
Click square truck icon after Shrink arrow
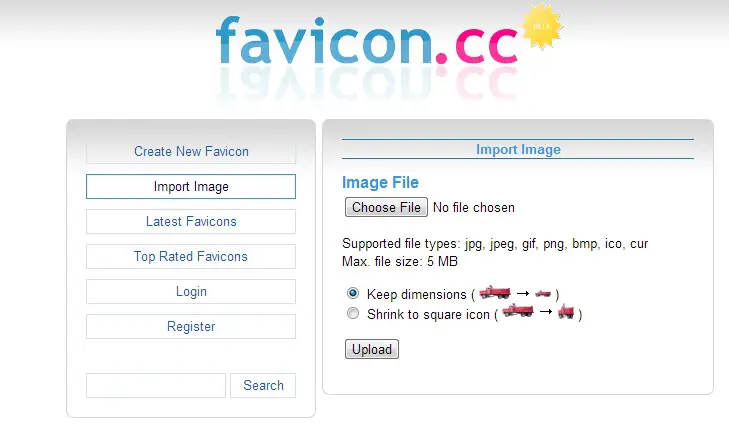coord(566,311)
